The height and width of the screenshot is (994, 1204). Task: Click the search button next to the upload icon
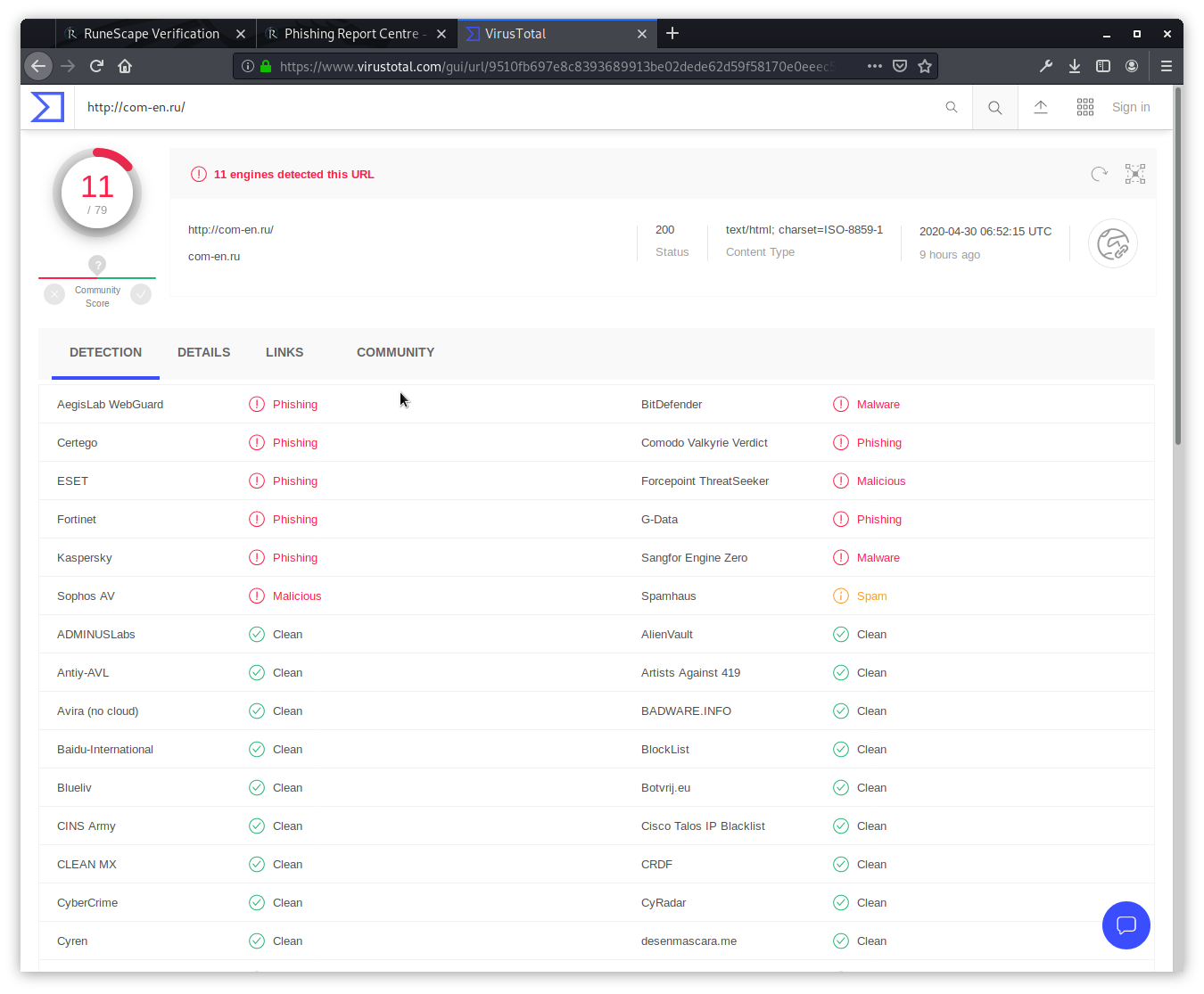click(x=995, y=108)
